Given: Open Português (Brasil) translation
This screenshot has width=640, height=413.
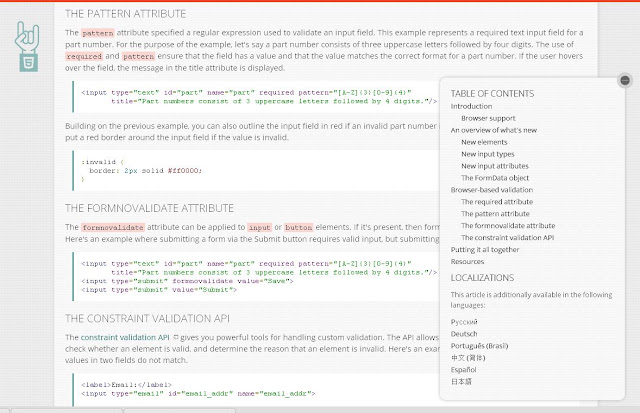Looking at the screenshot, I should (x=479, y=346).
